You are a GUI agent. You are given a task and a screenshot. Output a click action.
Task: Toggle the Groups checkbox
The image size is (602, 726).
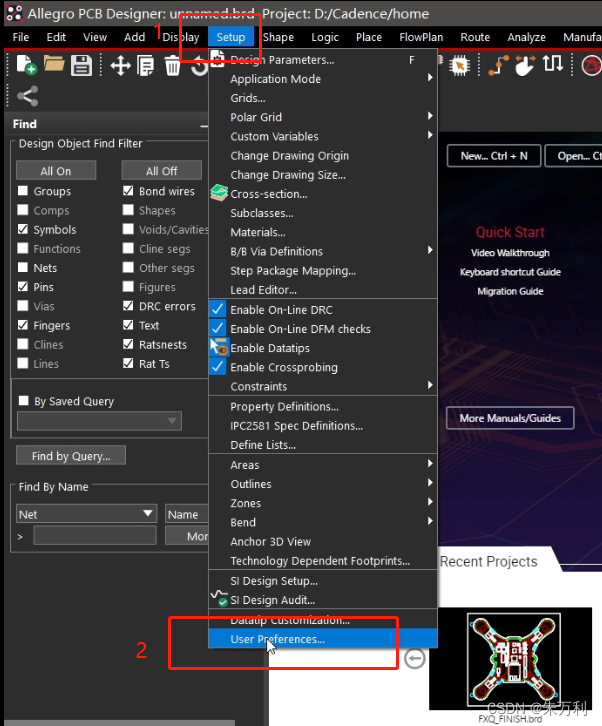[23, 191]
